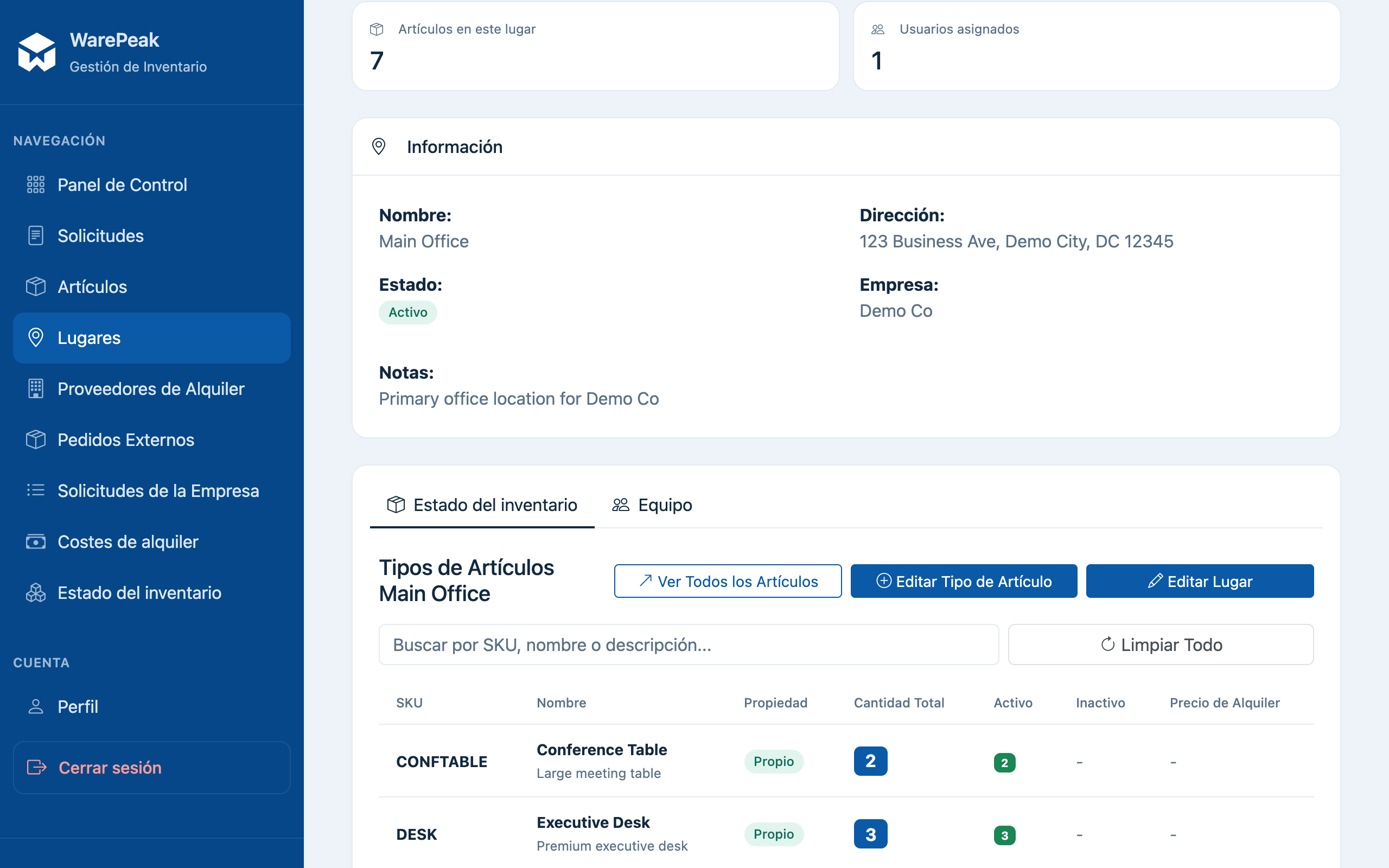Viewport: 1389px width, 868px height.
Task: Click the address 123 Business Ave text
Action: pyautogui.click(x=1016, y=241)
